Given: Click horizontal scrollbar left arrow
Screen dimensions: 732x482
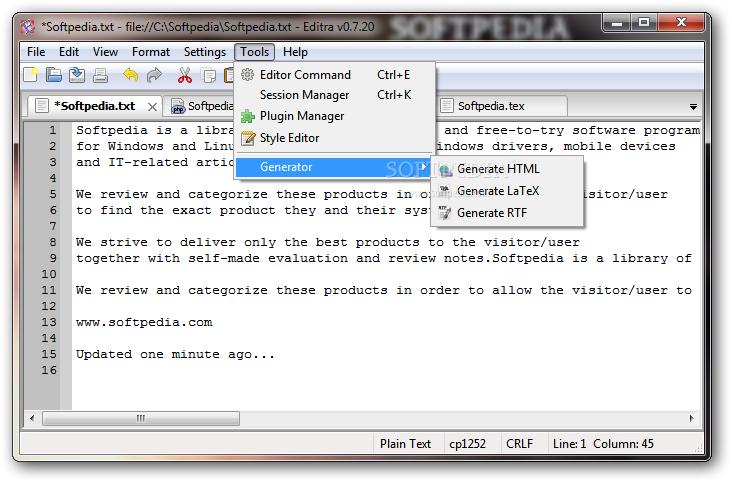Looking at the screenshot, I should coord(32,418).
